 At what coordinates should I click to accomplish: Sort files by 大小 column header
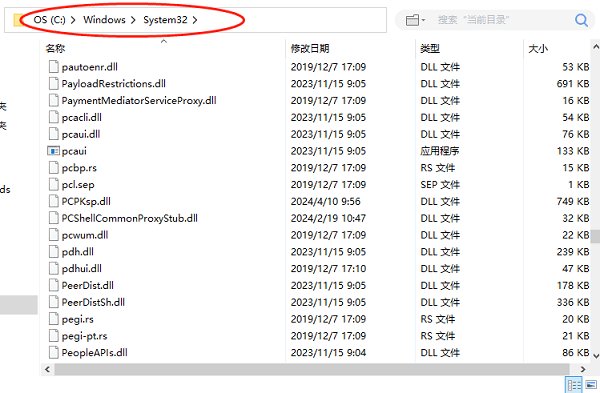pyautogui.click(x=538, y=49)
